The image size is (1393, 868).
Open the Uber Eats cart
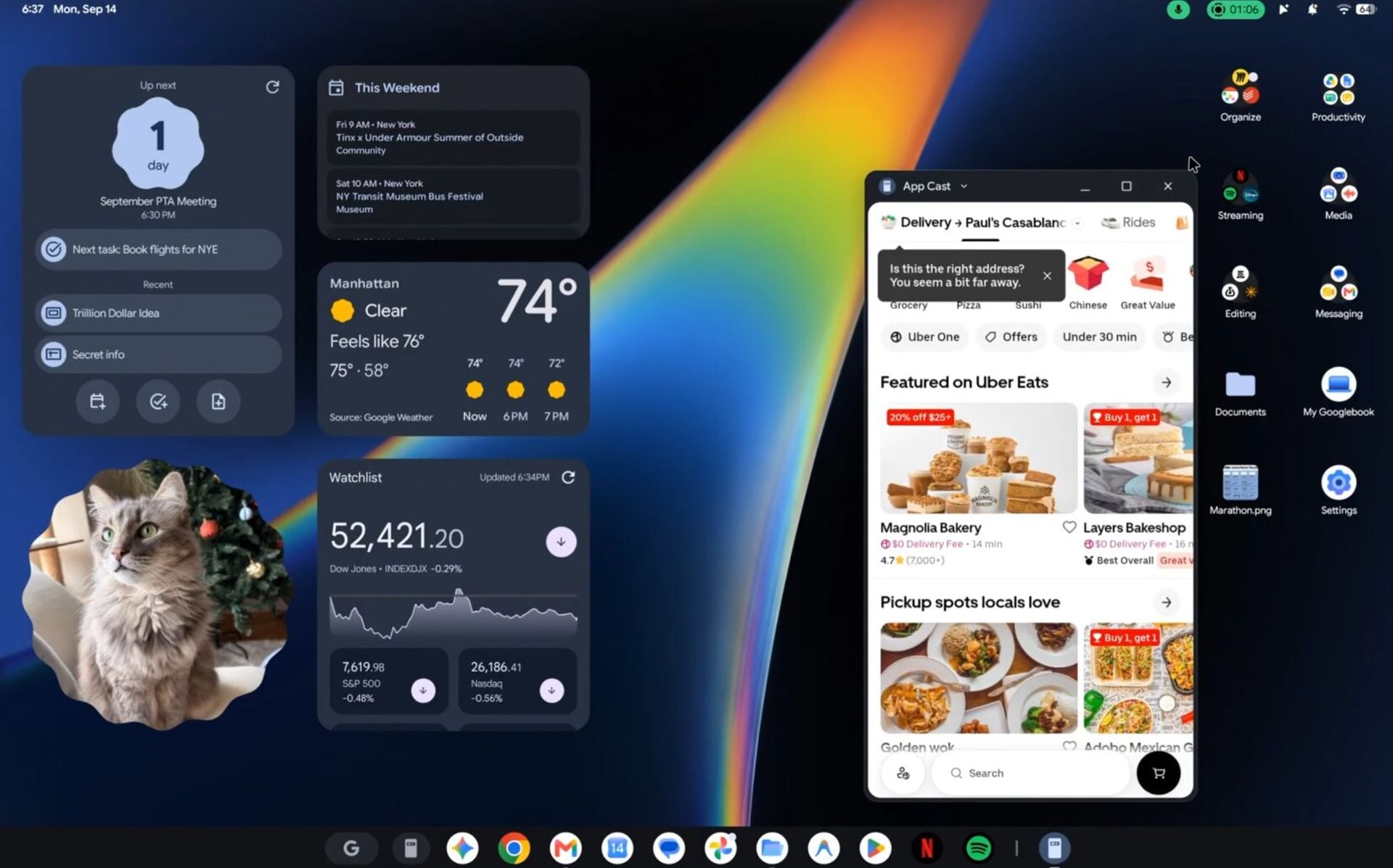click(1159, 773)
